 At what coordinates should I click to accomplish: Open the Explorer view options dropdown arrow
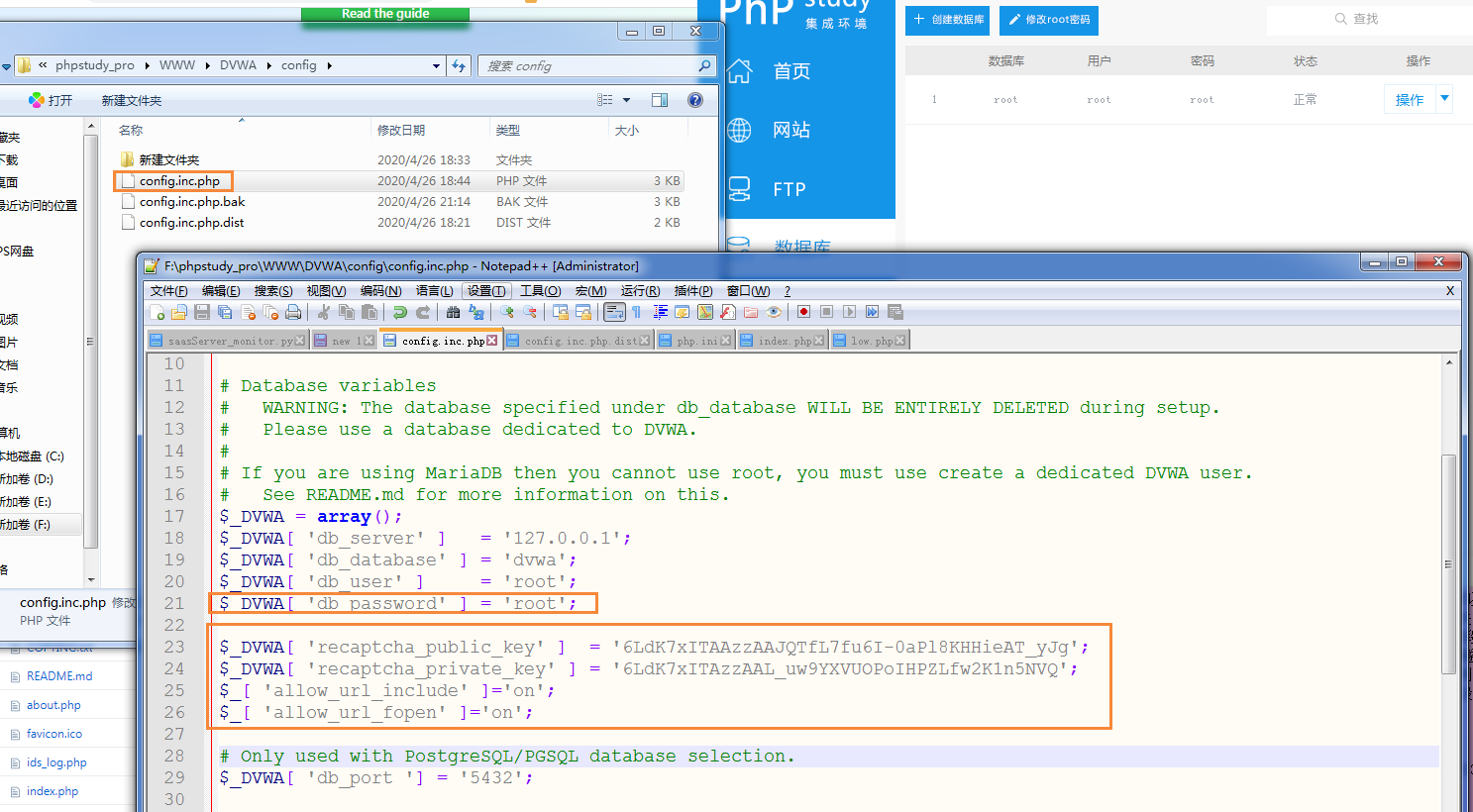click(x=626, y=100)
